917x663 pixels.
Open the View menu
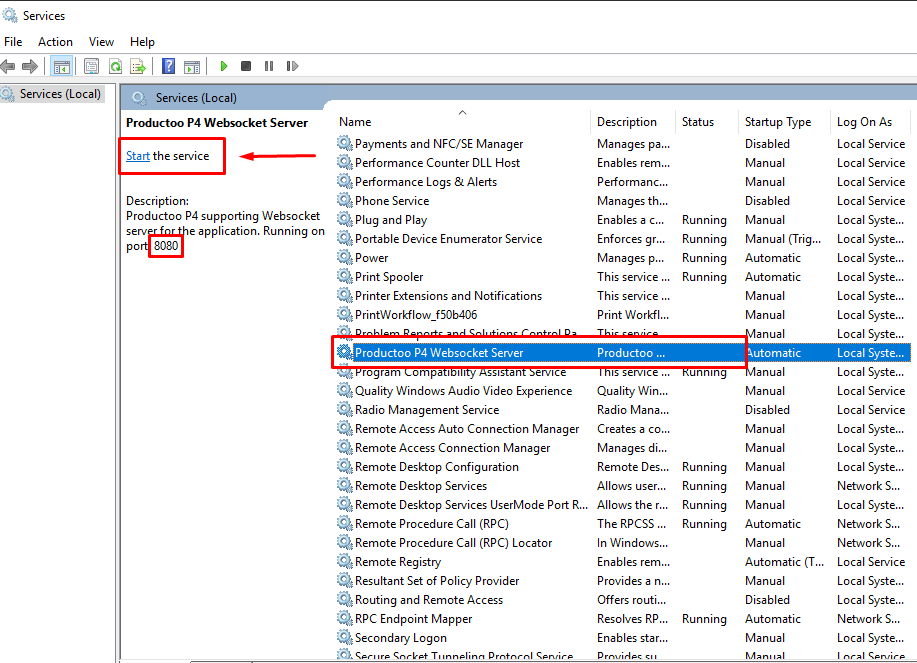pyautogui.click(x=101, y=42)
